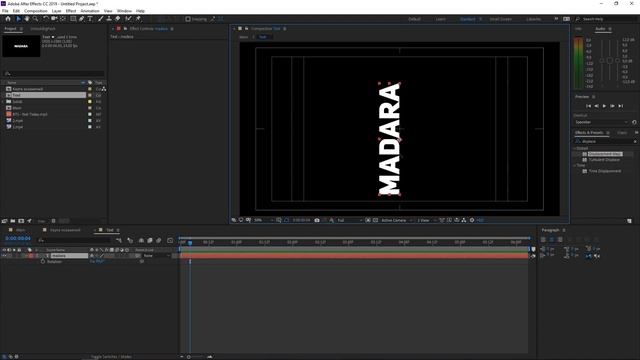Click the Frame Blending icon in timeline
The width and height of the screenshot is (640, 360).
pos(149,240)
